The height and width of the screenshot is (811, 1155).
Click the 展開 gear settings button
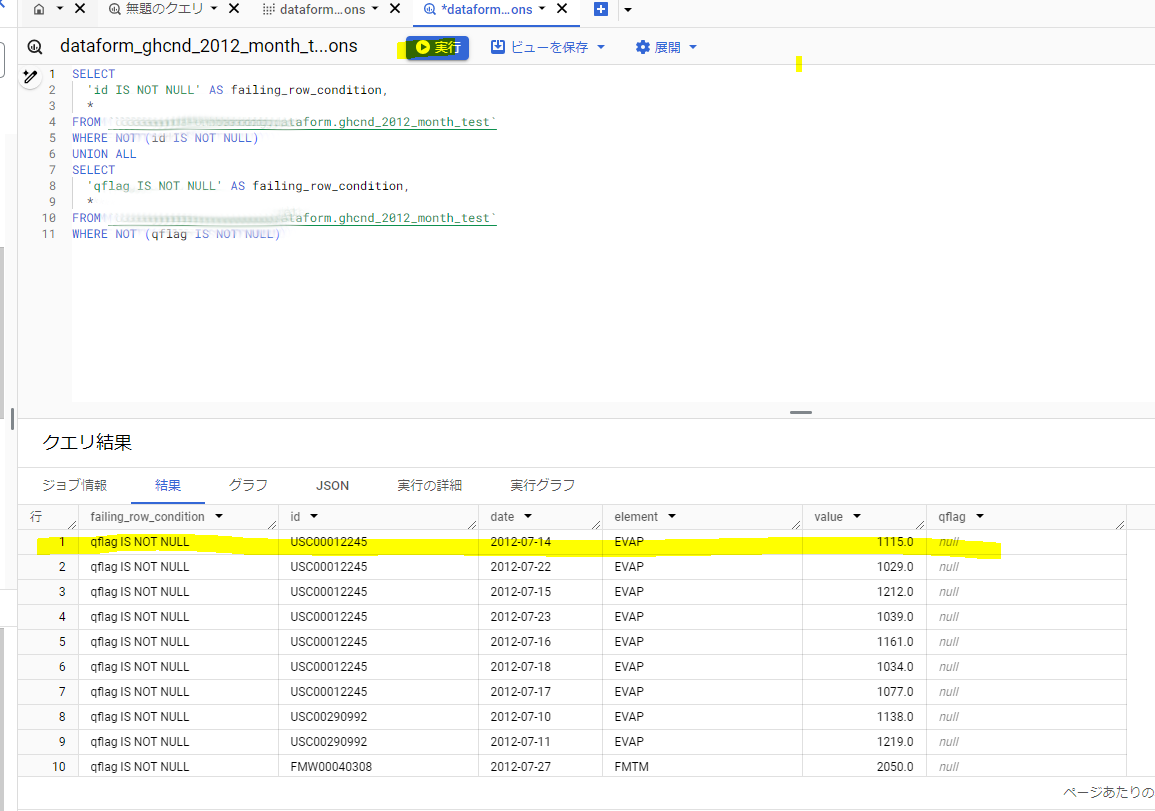(659, 47)
